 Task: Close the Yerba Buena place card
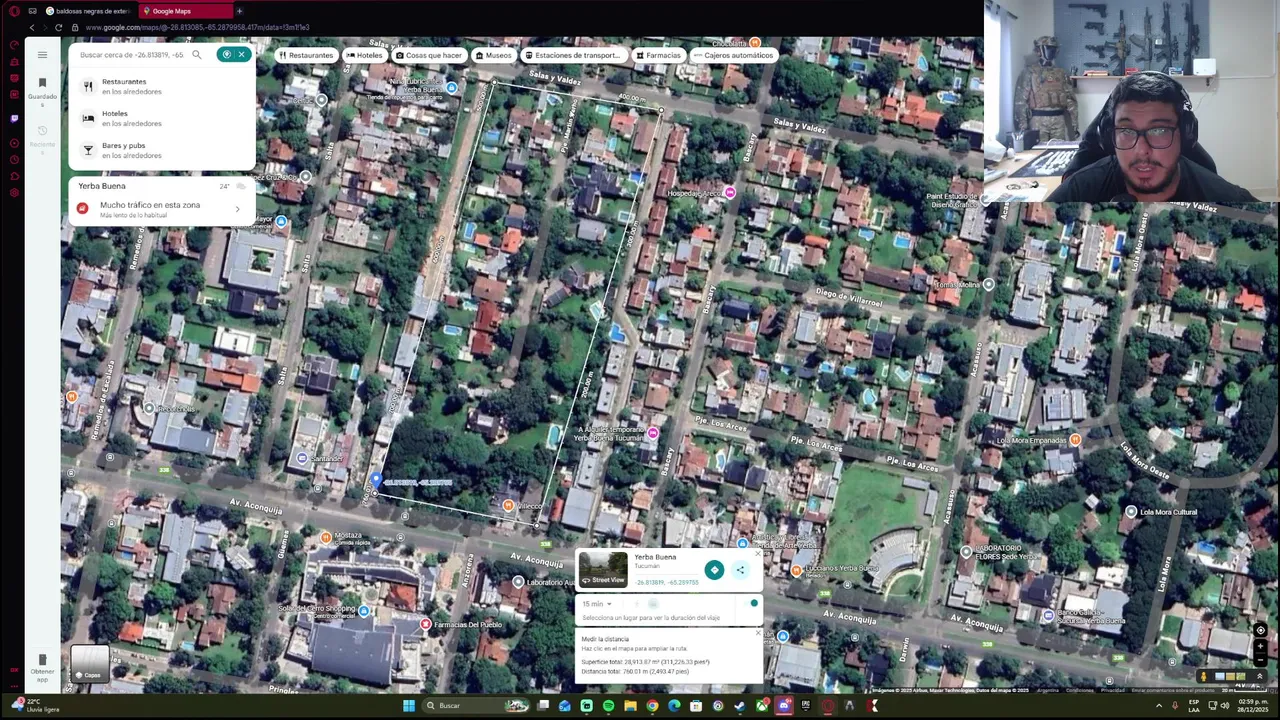[757, 553]
